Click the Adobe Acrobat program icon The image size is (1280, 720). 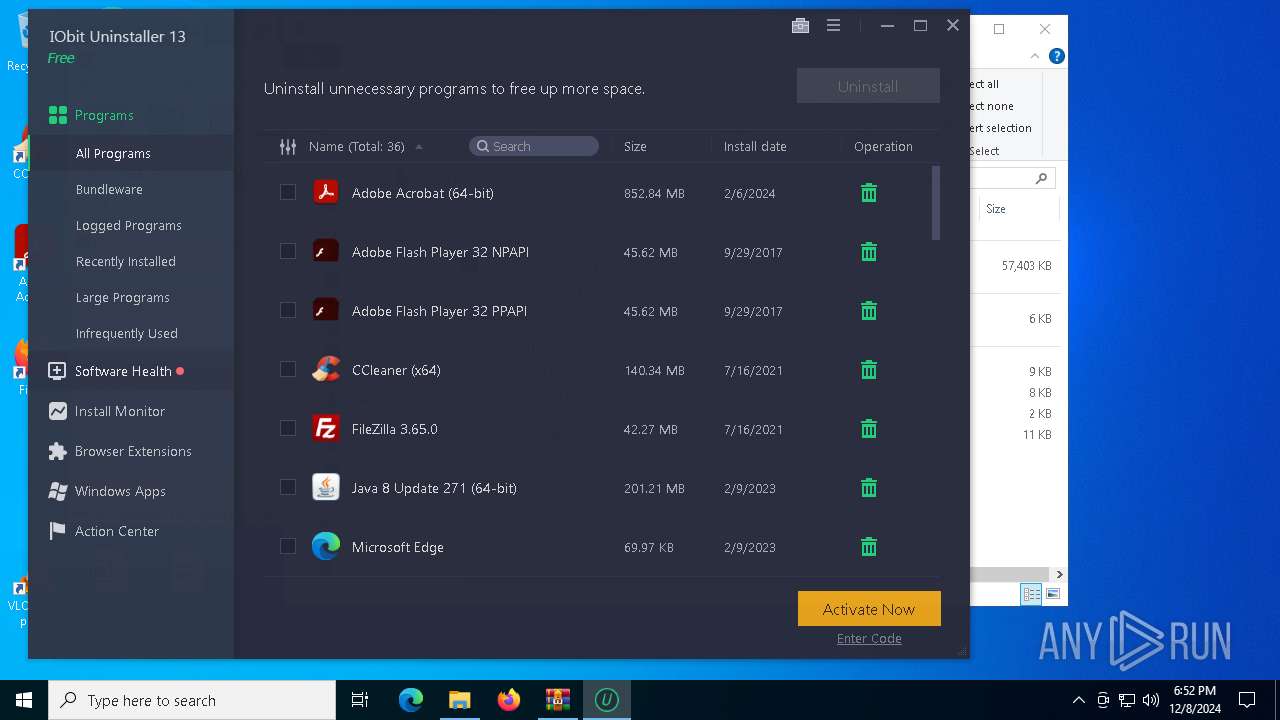[x=326, y=192]
